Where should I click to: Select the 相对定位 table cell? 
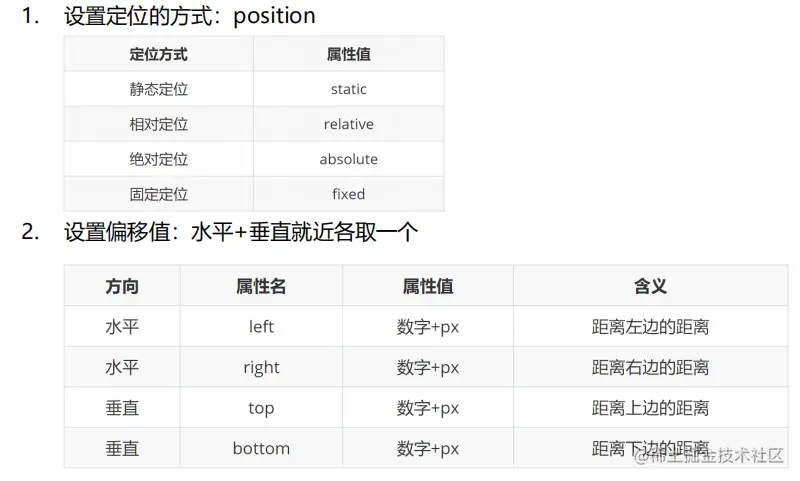tap(158, 124)
